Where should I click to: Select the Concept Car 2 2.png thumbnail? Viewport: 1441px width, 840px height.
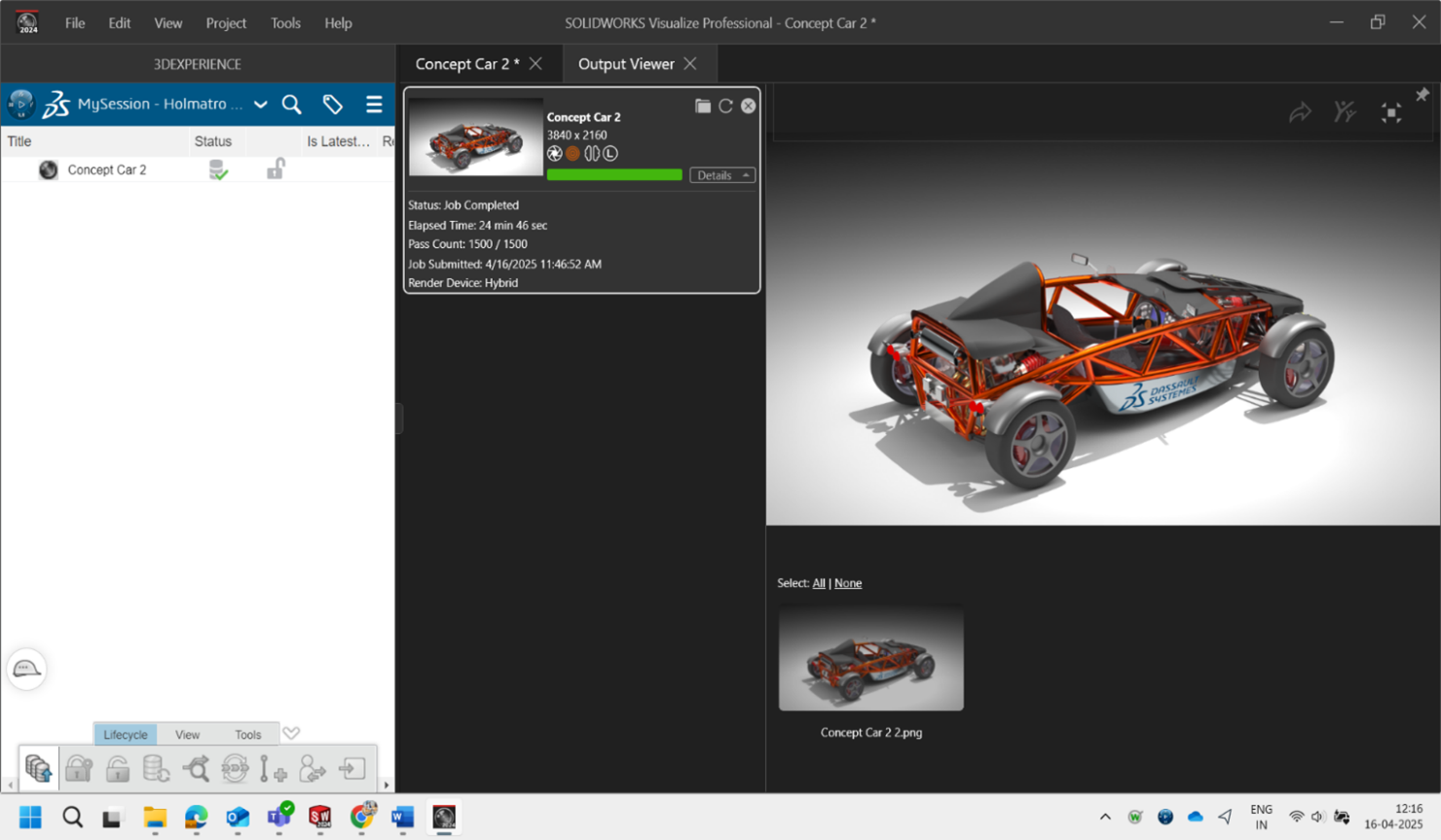click(x=870, y=659)
